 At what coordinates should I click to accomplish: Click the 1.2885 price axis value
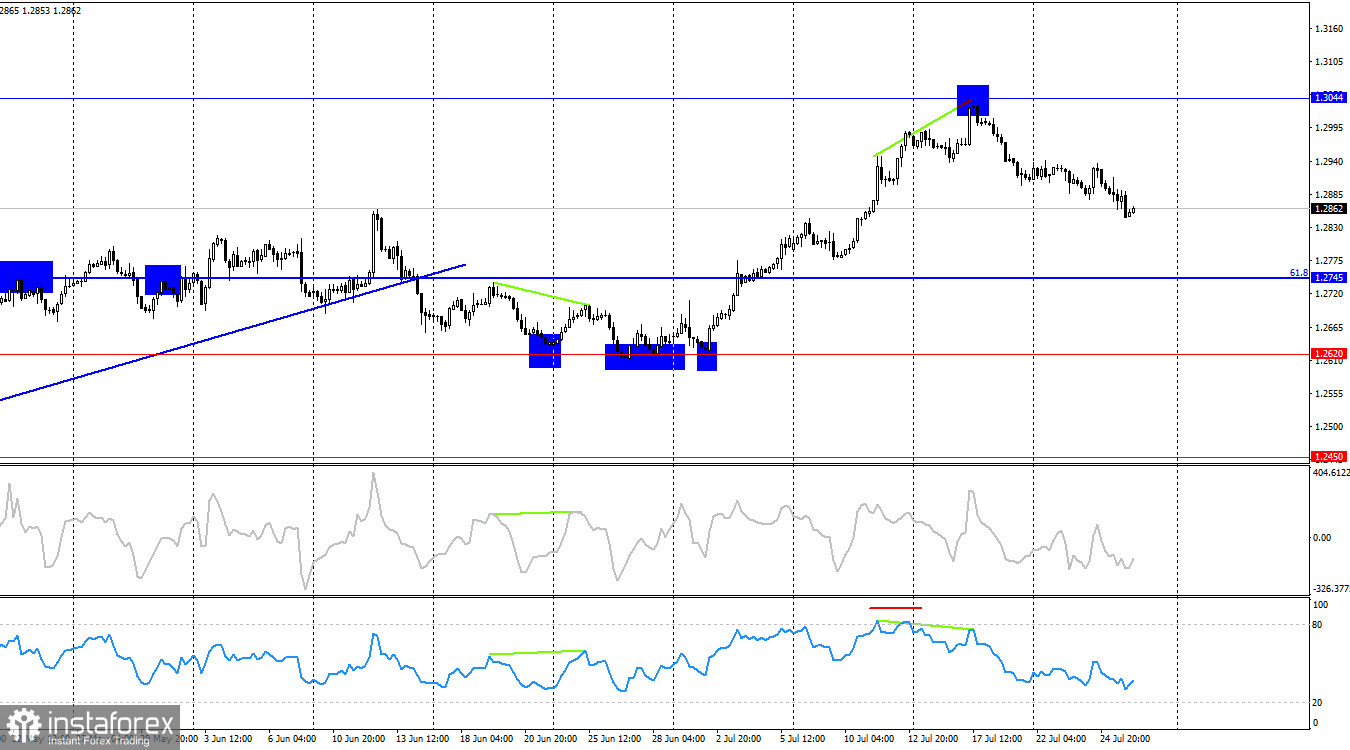pos(1329,195)
